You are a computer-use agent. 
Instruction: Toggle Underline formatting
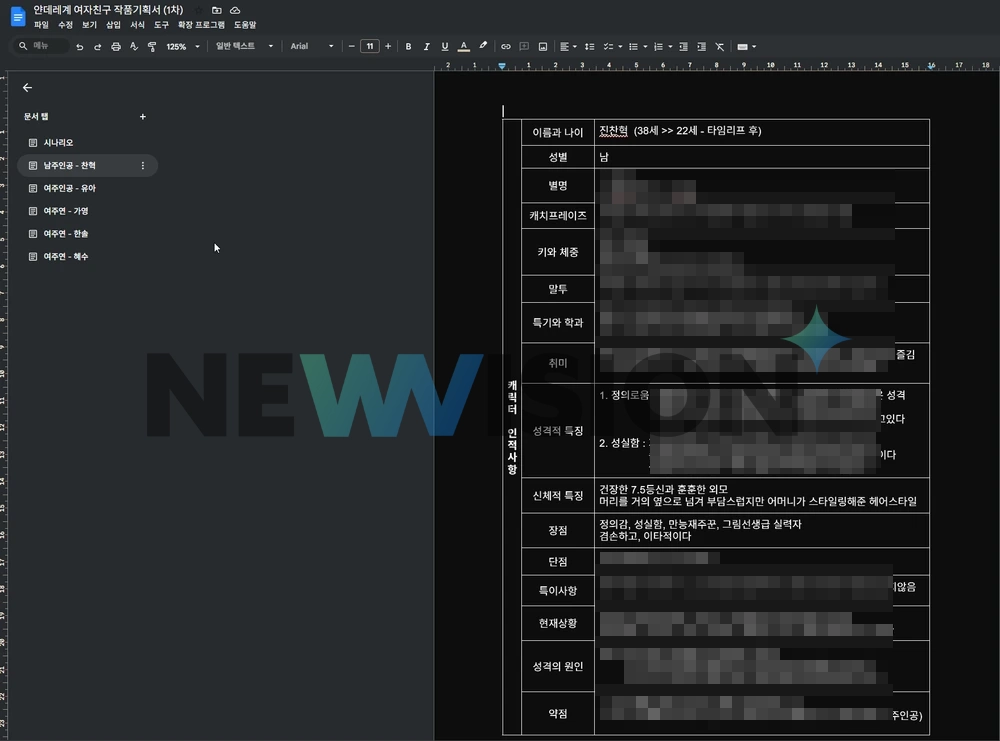pyautogui.click(x=444, y=46)
